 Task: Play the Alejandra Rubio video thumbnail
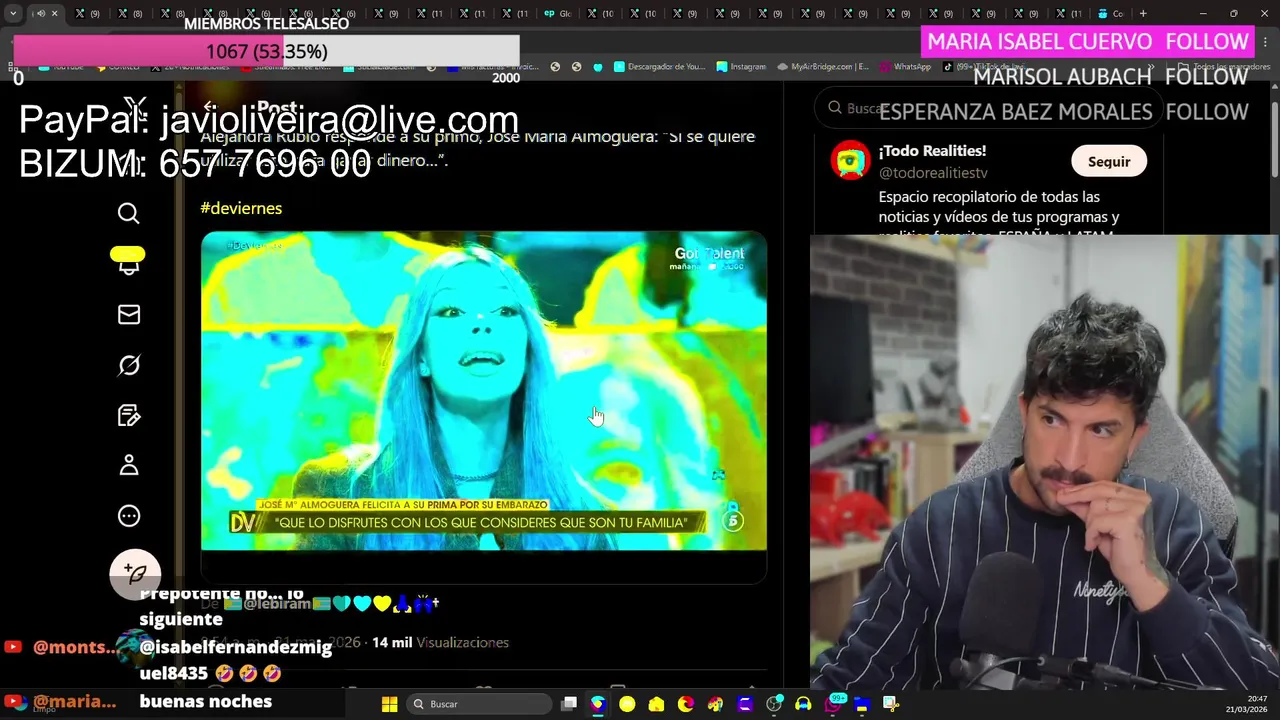click(x=484, y=391)
